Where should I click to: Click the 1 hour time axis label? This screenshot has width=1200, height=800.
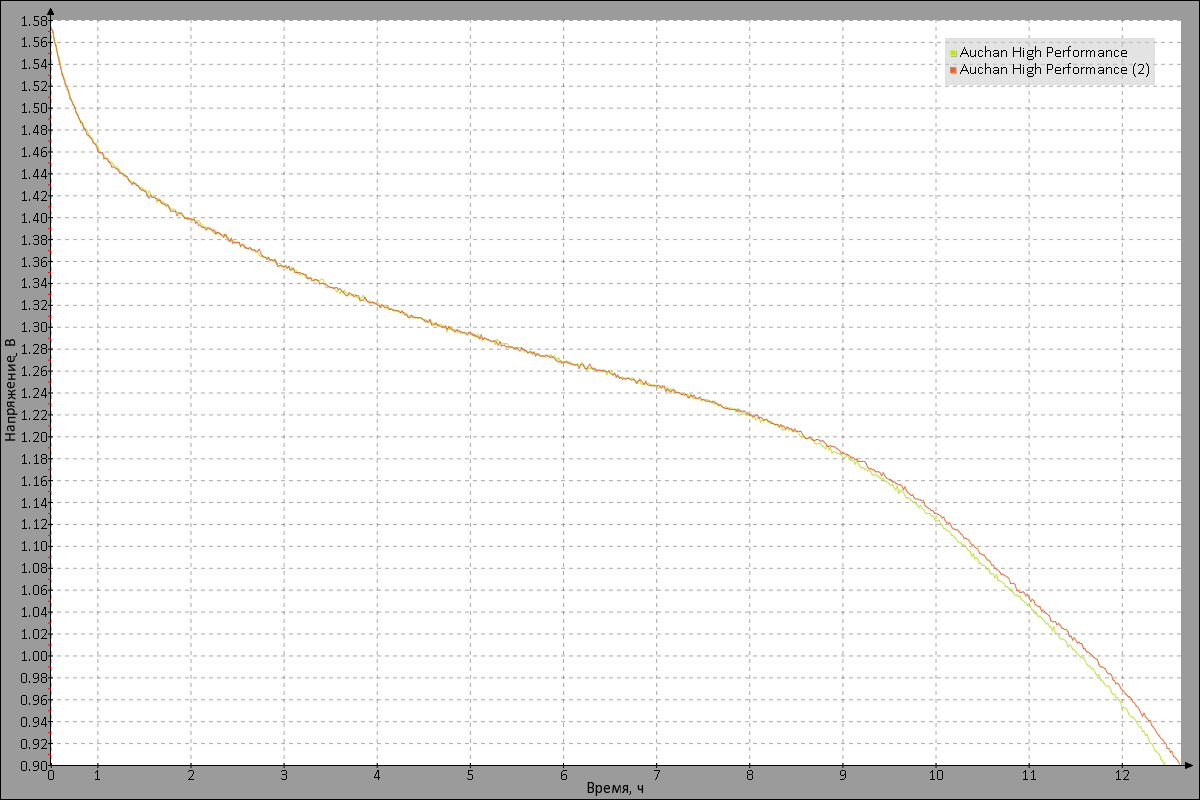click(x=97, y=775)
